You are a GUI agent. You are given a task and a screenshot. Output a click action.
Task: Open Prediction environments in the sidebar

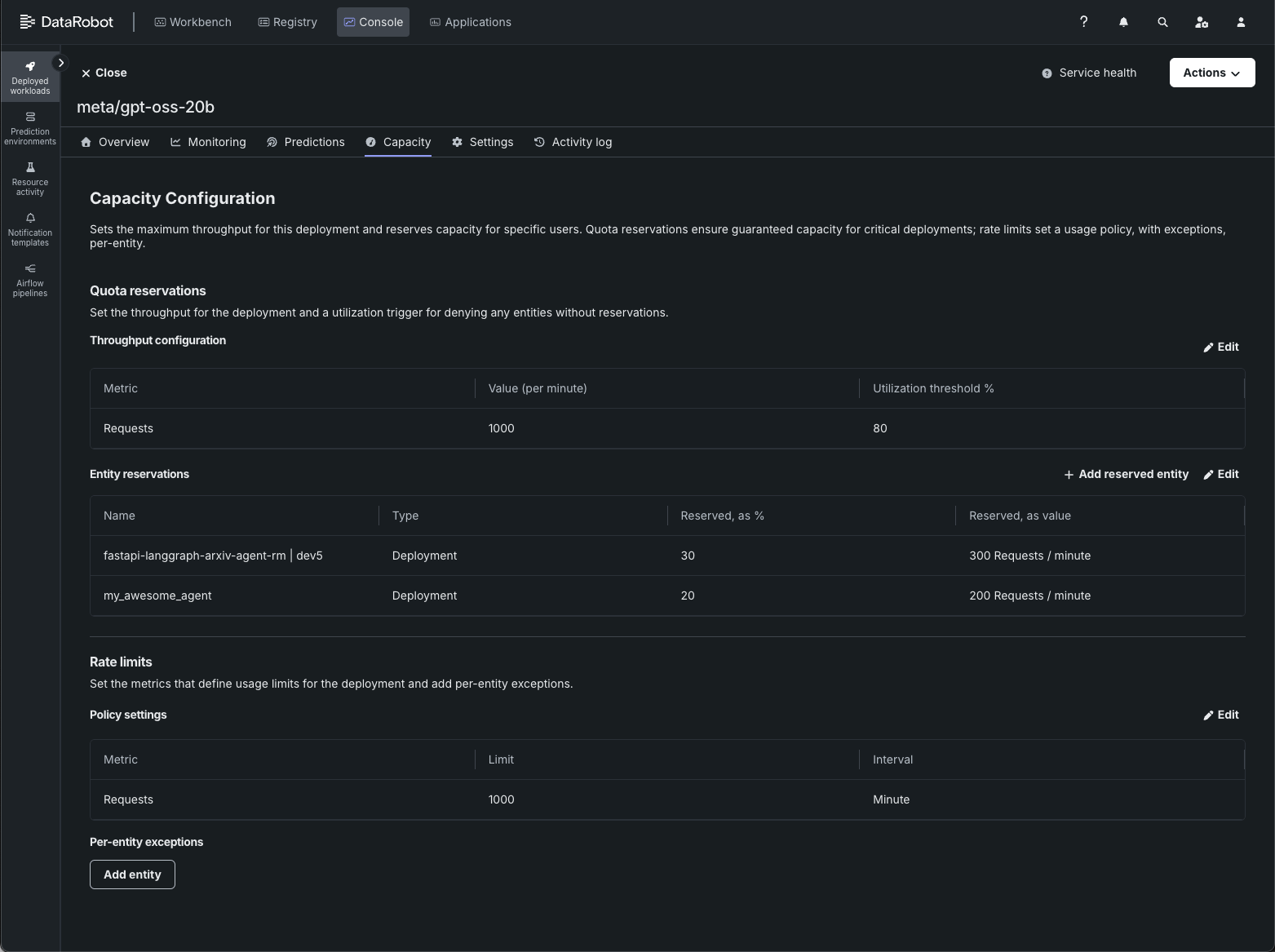(x=30, y=128)
